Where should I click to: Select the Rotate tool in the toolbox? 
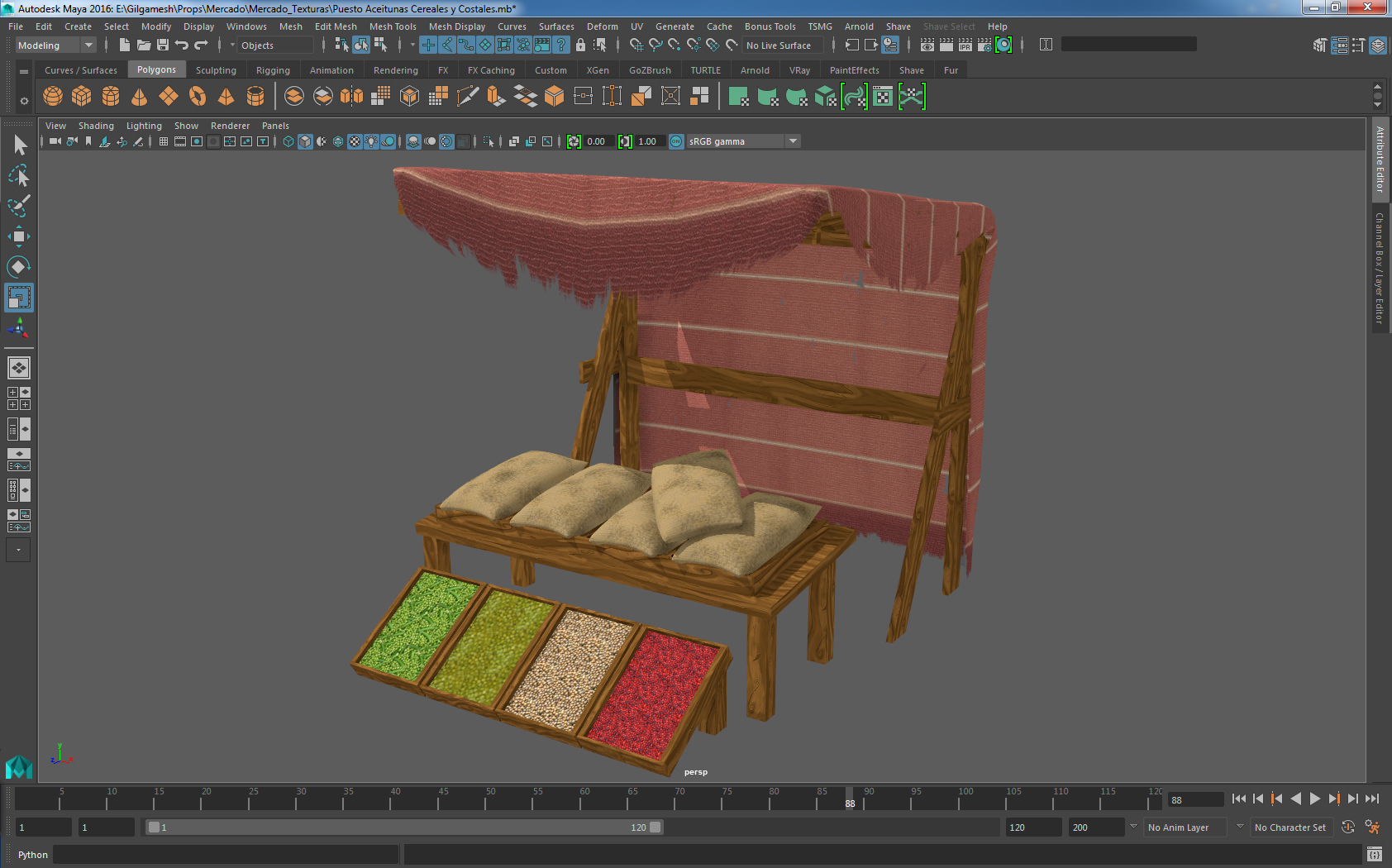pos(19,267)
